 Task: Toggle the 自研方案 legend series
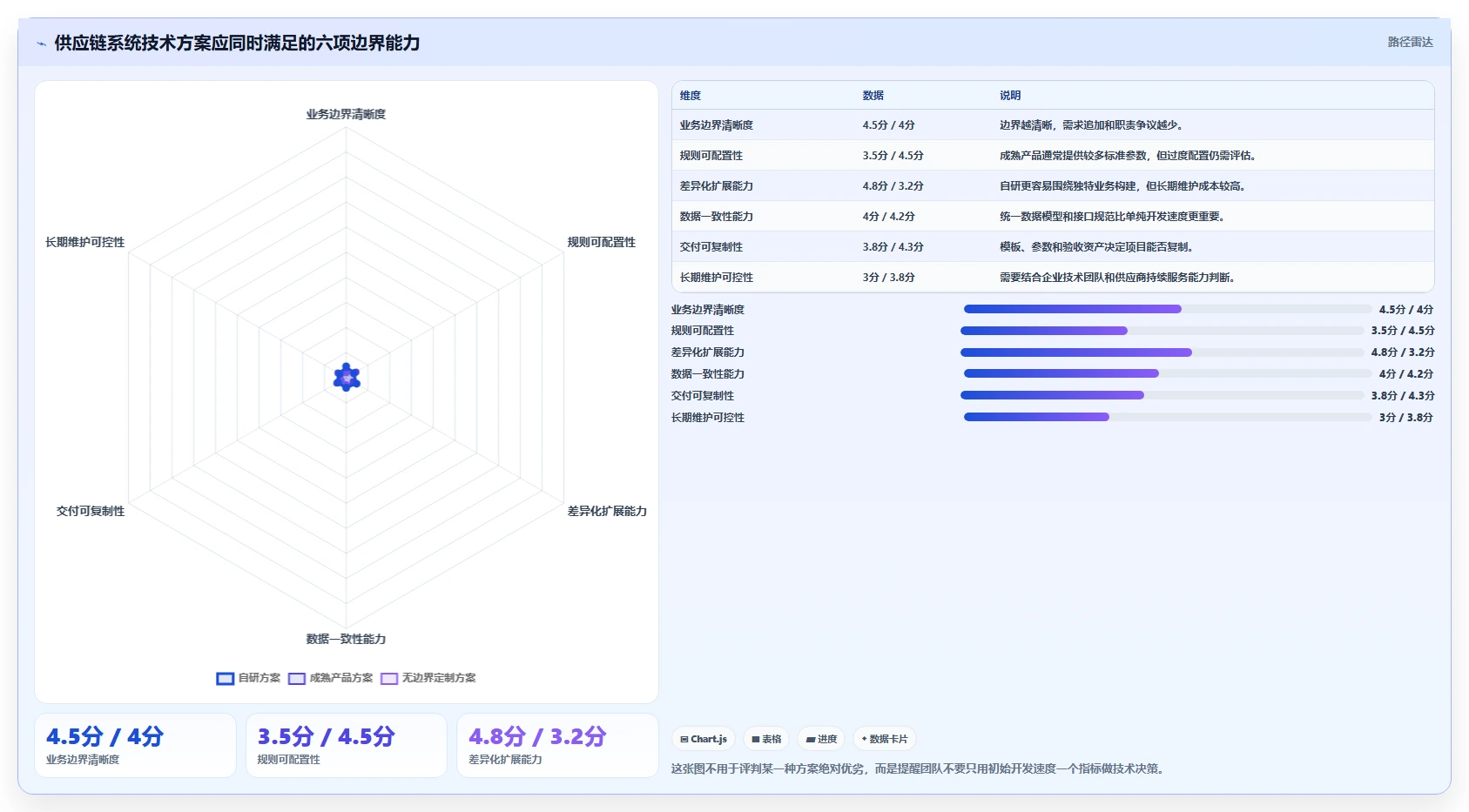pos(248,678)
